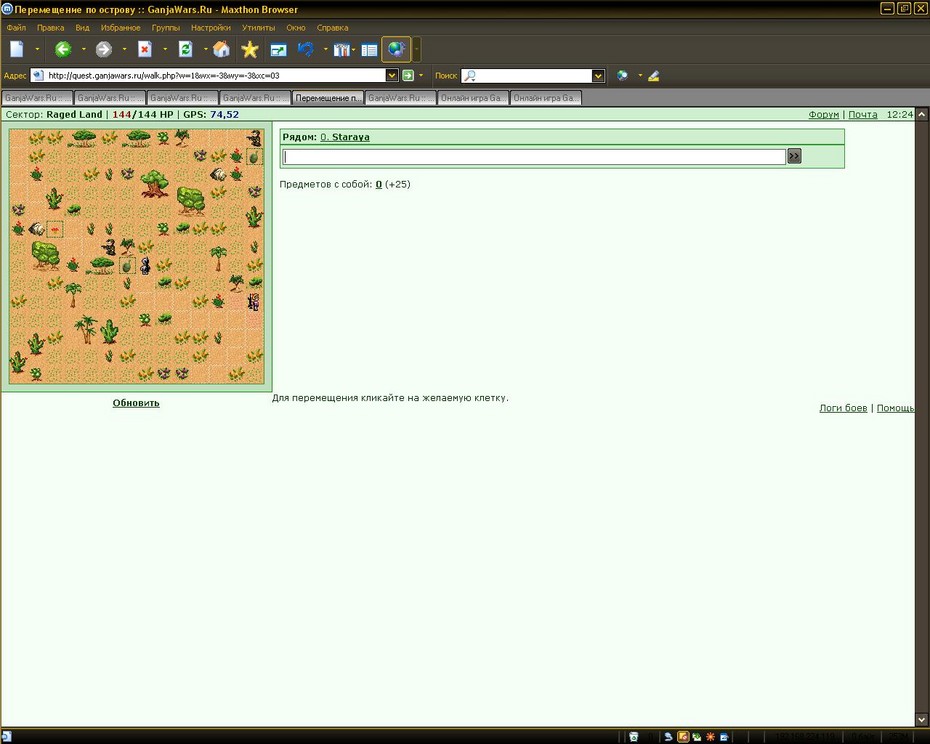Open the Правка menu
Image resolution: width=930 pixels, height=744 pixels.
tap(50, 27)
